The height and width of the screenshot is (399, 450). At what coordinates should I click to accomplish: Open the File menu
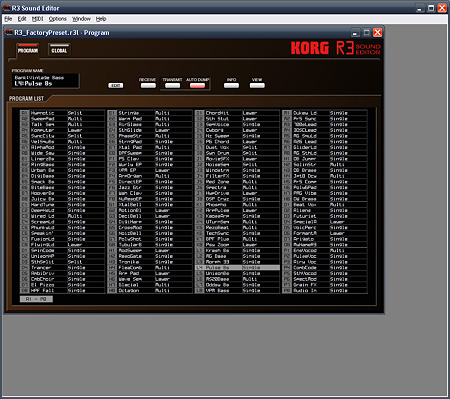(8, 19)
